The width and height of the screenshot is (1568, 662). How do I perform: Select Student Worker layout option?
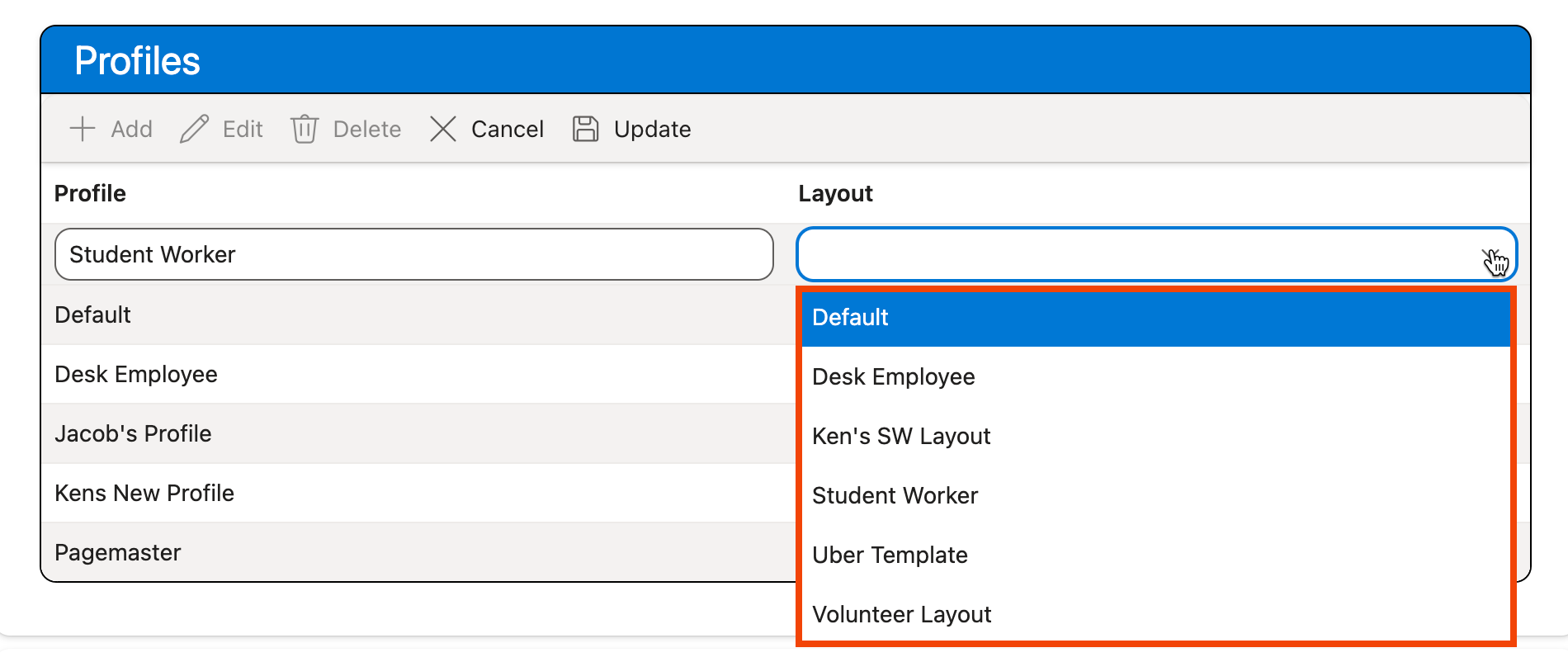click(x=895, y=496)
